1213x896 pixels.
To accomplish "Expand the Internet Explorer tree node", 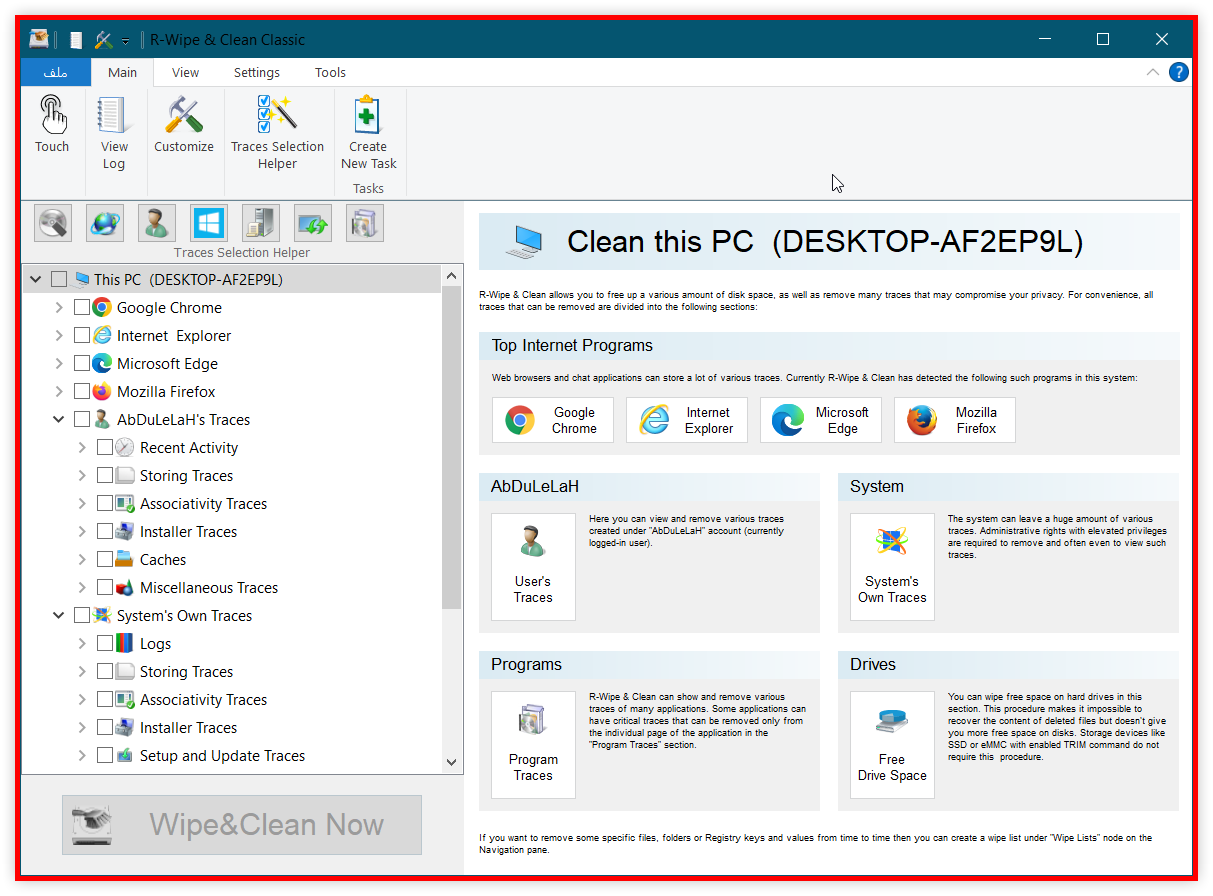I will tap(59, 336).
